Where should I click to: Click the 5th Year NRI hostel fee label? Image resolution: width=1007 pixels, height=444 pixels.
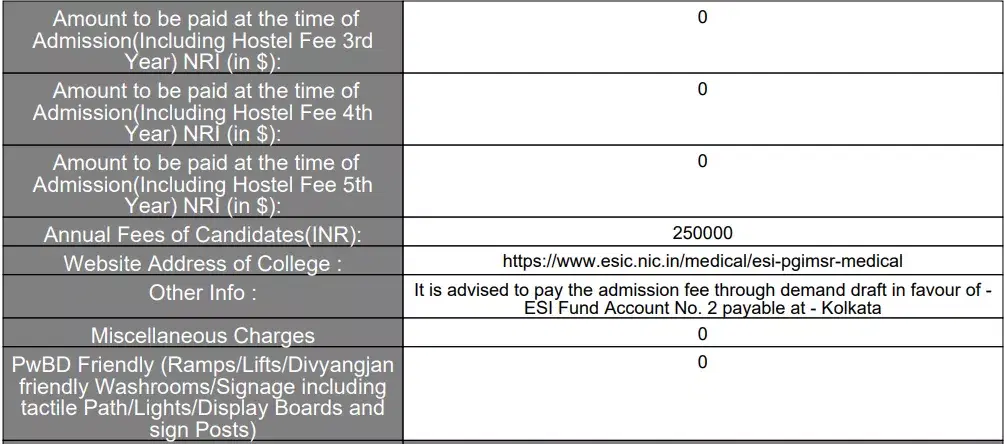pos(202,184)
